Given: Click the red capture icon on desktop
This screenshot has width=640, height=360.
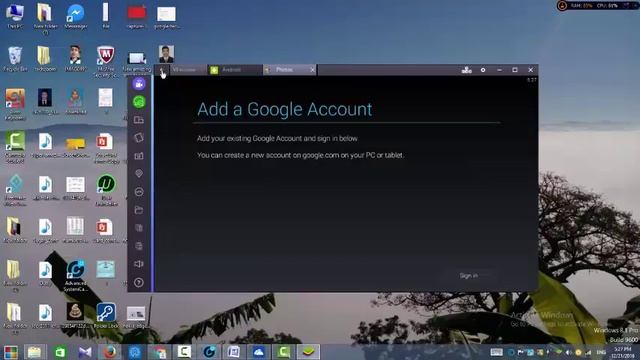Looking at the screenshot, I should point(136,16).
